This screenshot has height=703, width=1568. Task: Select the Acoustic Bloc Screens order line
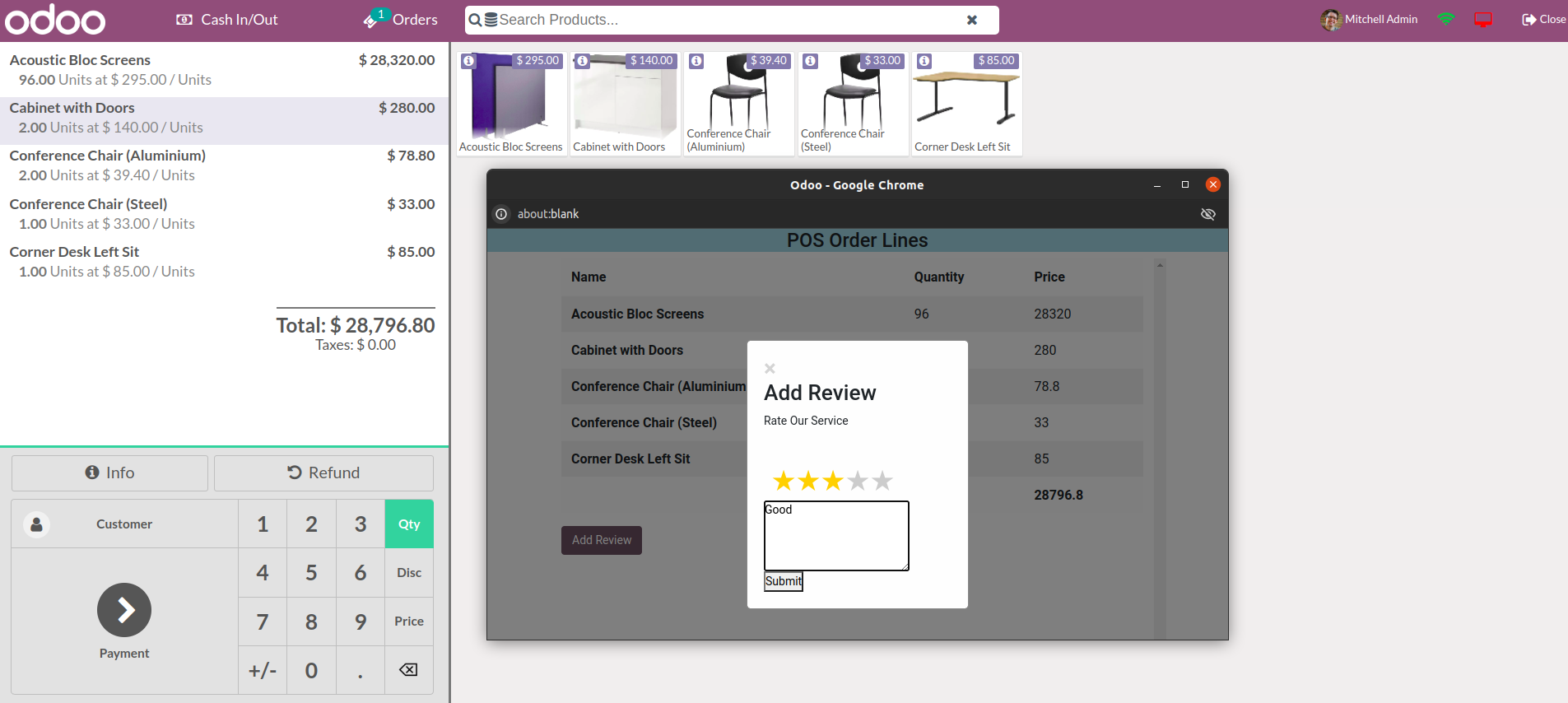(x=224, y=70)
